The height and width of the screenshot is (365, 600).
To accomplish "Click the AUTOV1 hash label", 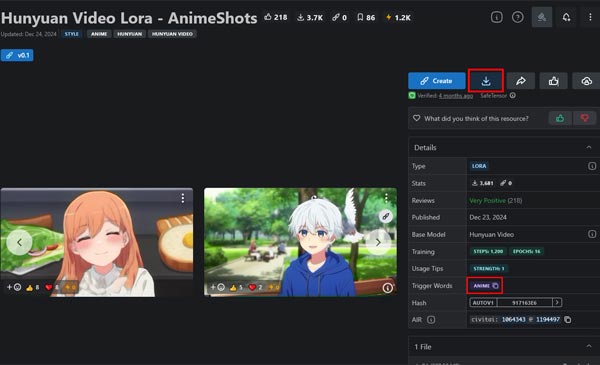I will 483,303.
